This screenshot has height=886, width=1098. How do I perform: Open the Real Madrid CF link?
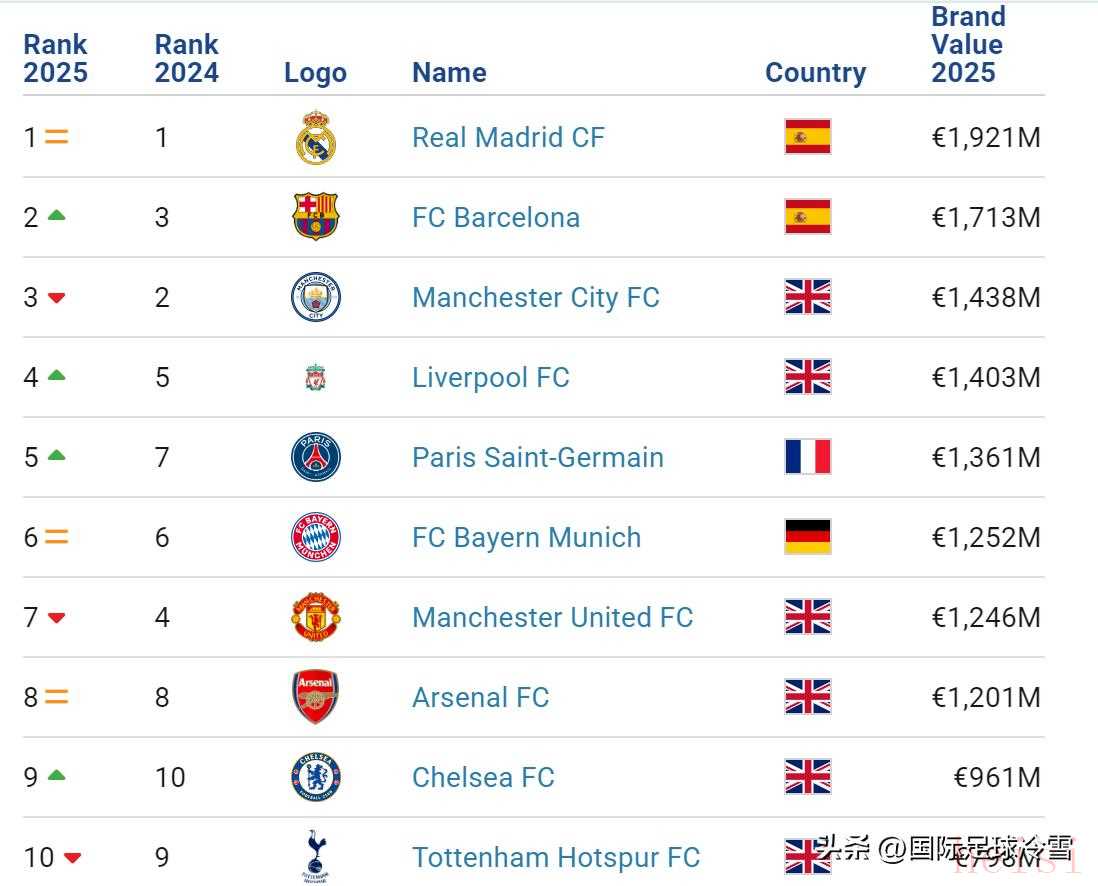[508, 137]
